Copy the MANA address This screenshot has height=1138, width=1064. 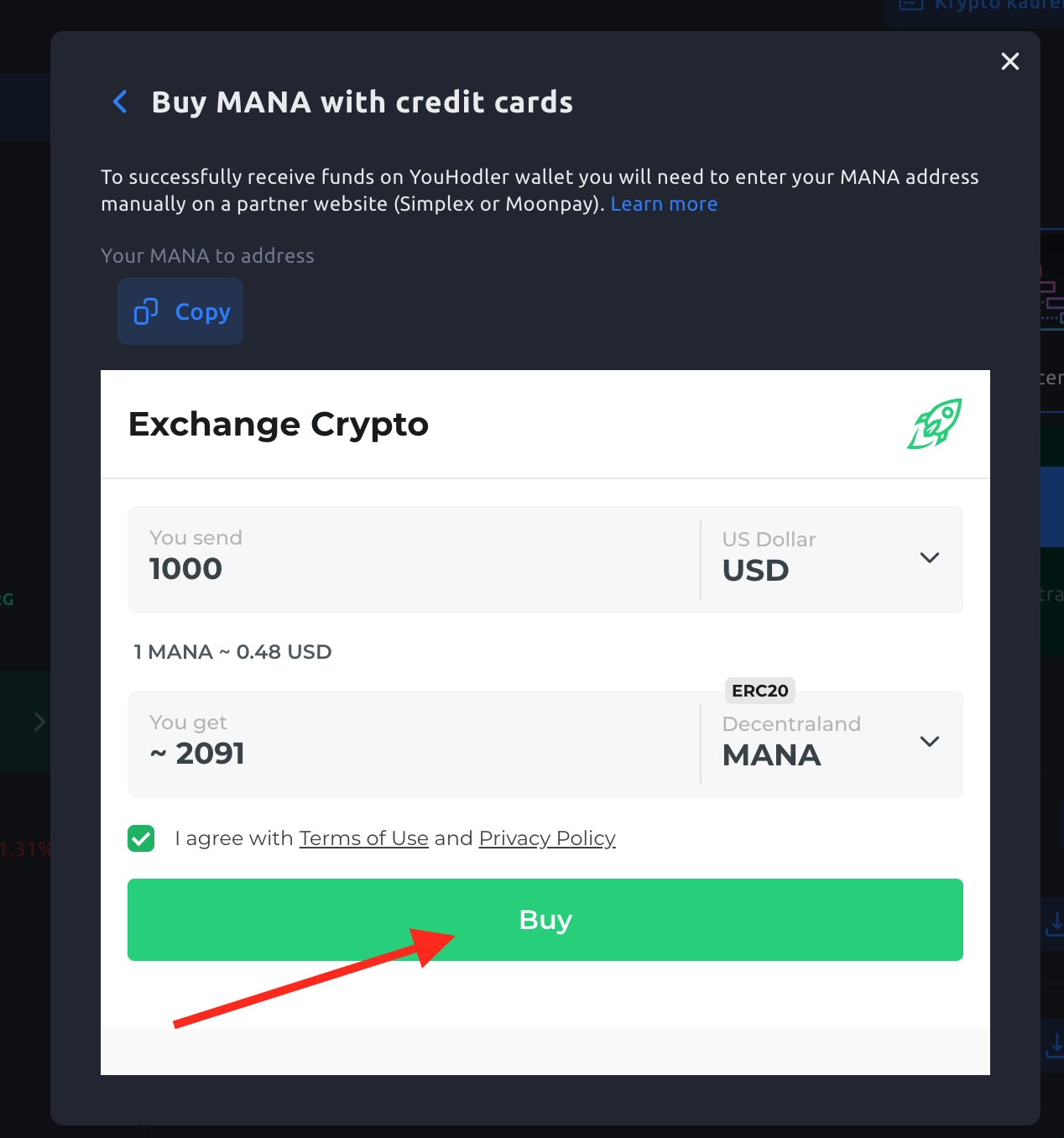(180, 311)
